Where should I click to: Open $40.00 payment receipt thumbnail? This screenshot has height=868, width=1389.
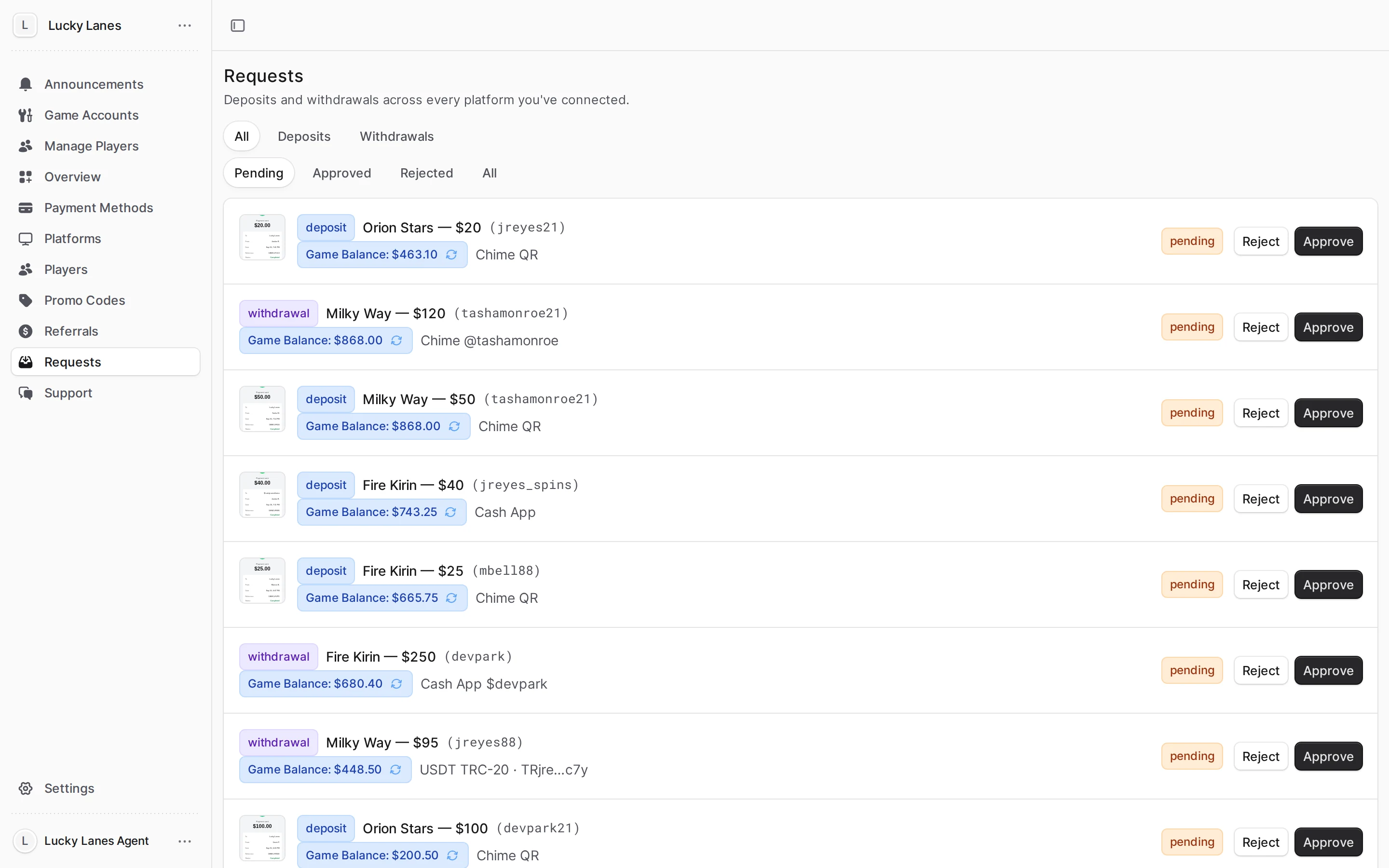(x=262, y=495)
